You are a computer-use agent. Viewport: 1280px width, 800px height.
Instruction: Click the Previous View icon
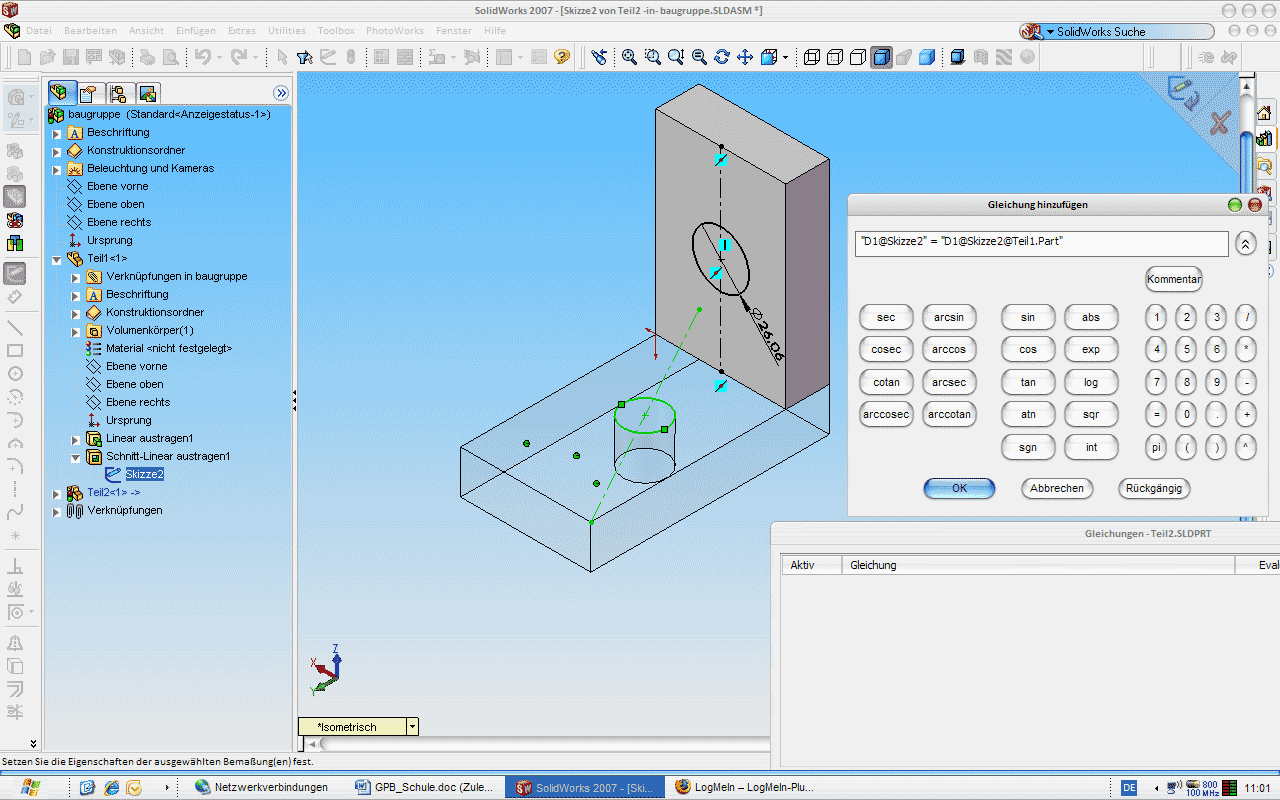click(x=599, y=57)
